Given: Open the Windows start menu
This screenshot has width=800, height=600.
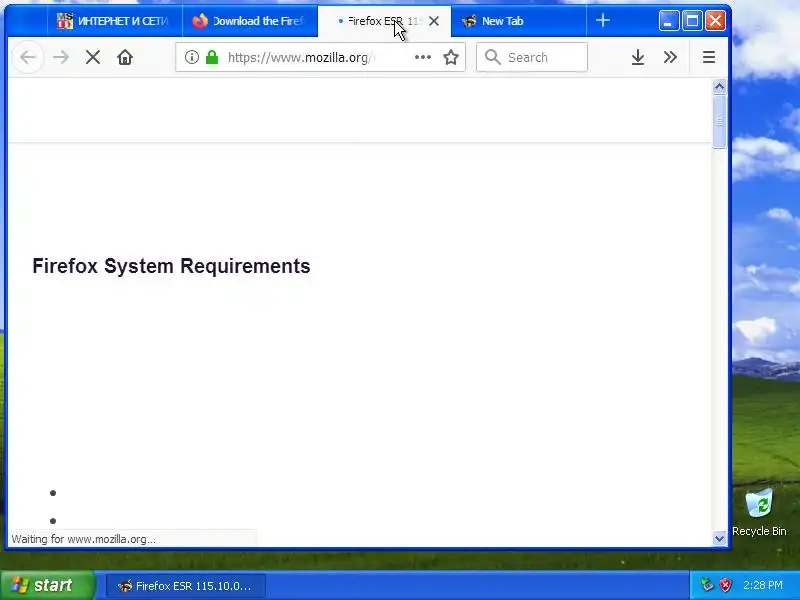Looking at the screenshot, I should [47, 585].
